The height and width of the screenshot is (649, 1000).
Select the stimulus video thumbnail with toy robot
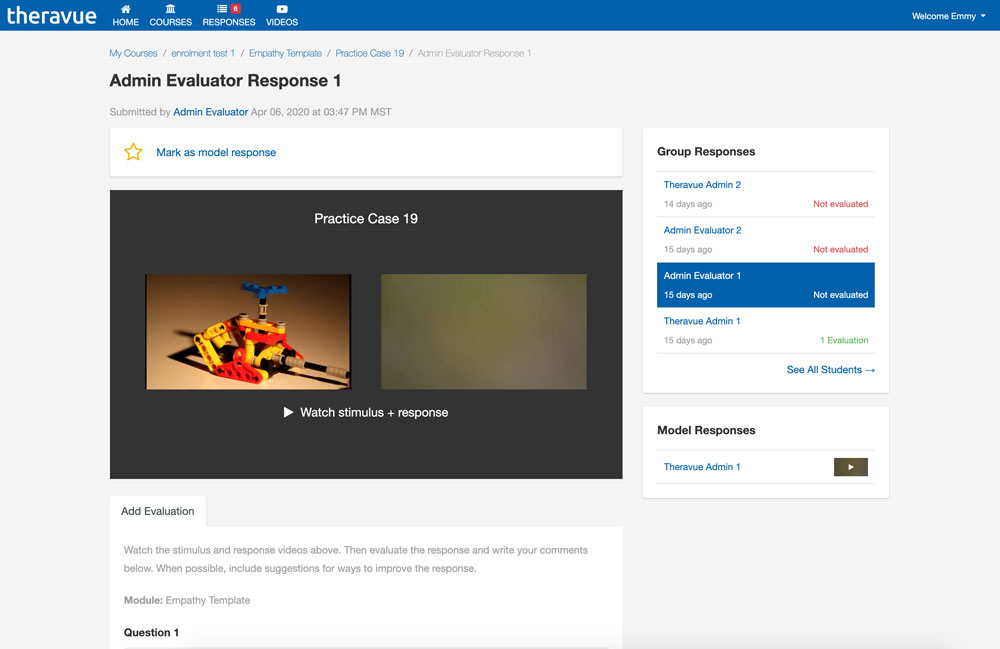click(x=248, y=332)
